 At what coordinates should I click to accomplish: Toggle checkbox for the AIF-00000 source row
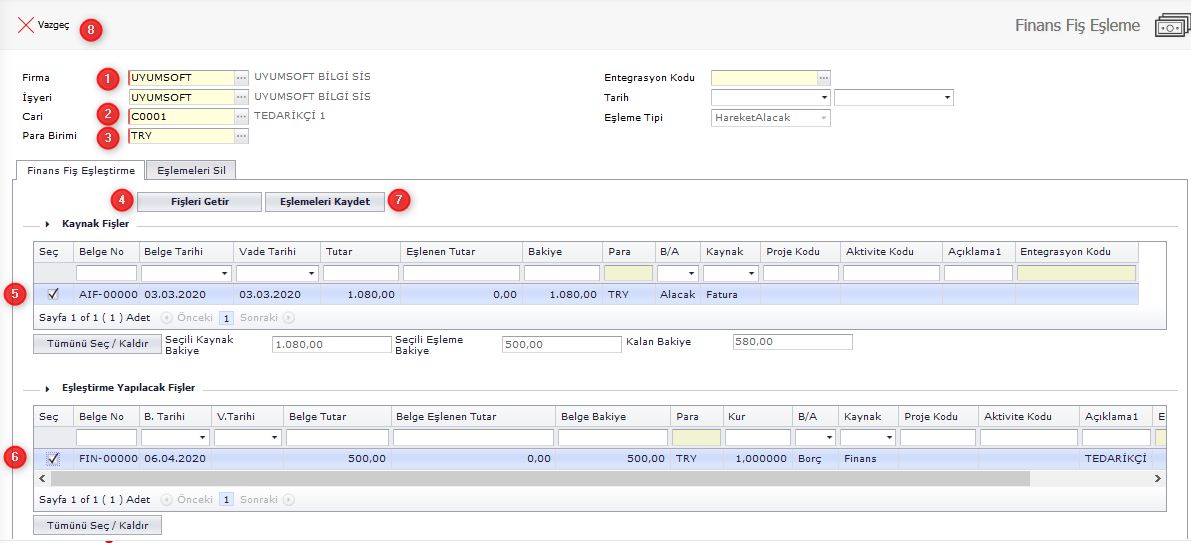point(53,294)
